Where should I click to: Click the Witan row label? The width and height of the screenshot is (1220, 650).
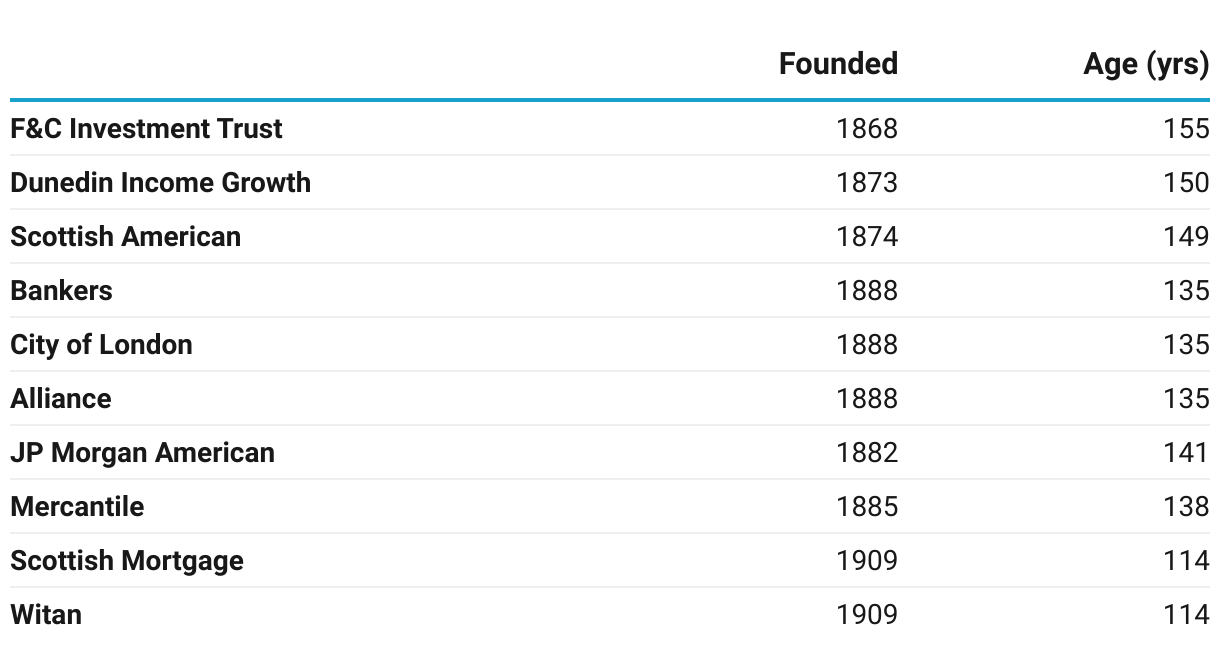click(46, 615)
